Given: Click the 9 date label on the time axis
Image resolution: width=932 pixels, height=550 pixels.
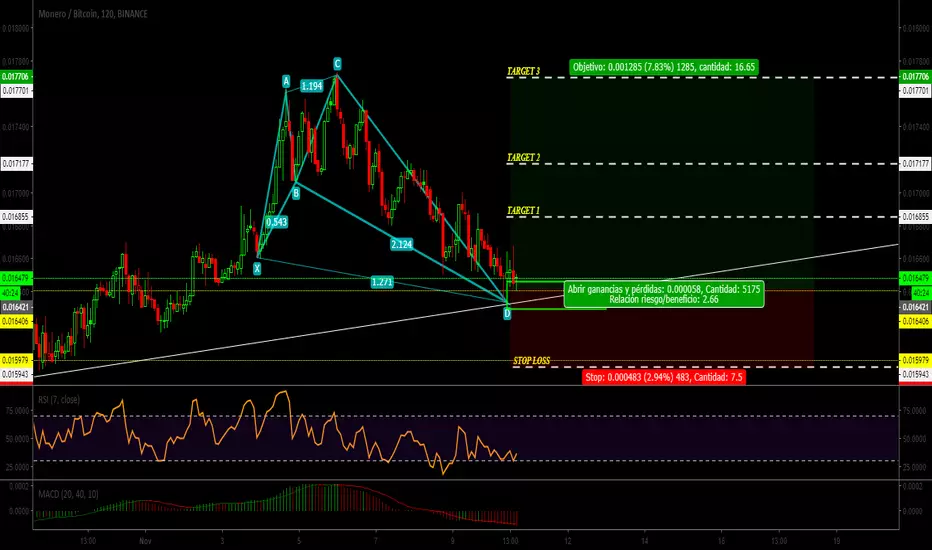Looking at the screenshot, I should tap(452, 541).
